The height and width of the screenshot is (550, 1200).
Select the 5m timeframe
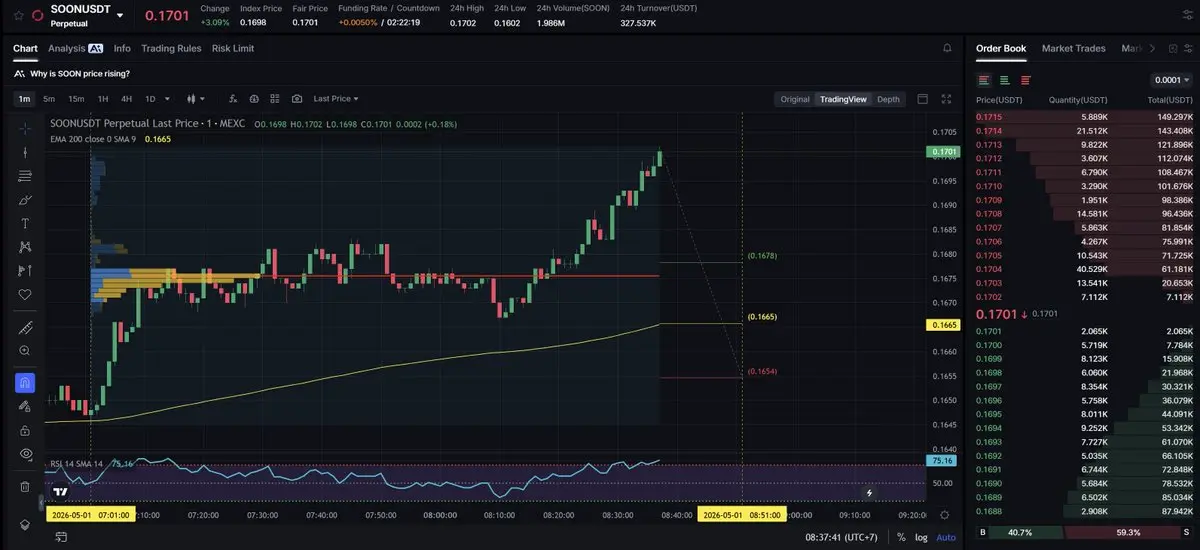pos(49,99)
